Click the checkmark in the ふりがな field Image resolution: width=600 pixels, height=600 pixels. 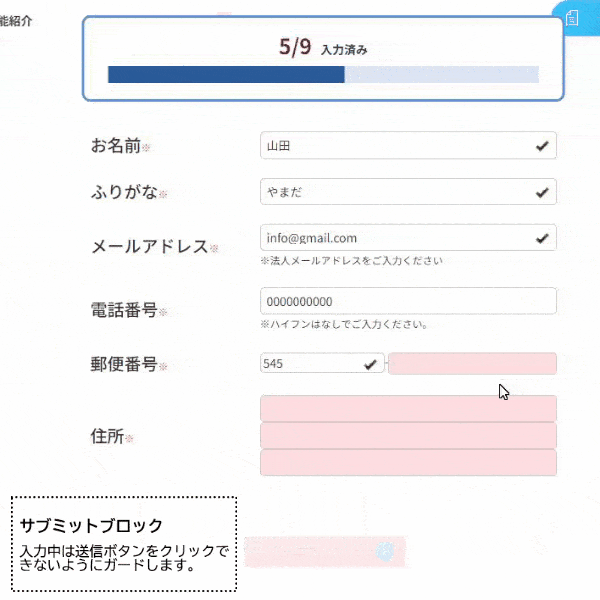(x=542, y=192)
